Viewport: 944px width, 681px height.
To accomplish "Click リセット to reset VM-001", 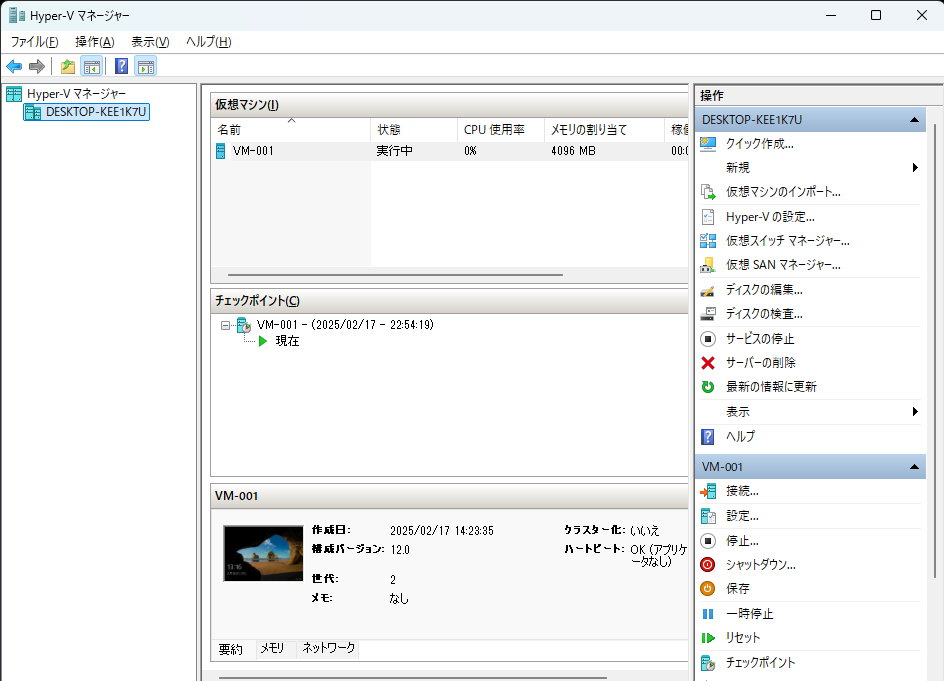I will [x=742, y=638].
